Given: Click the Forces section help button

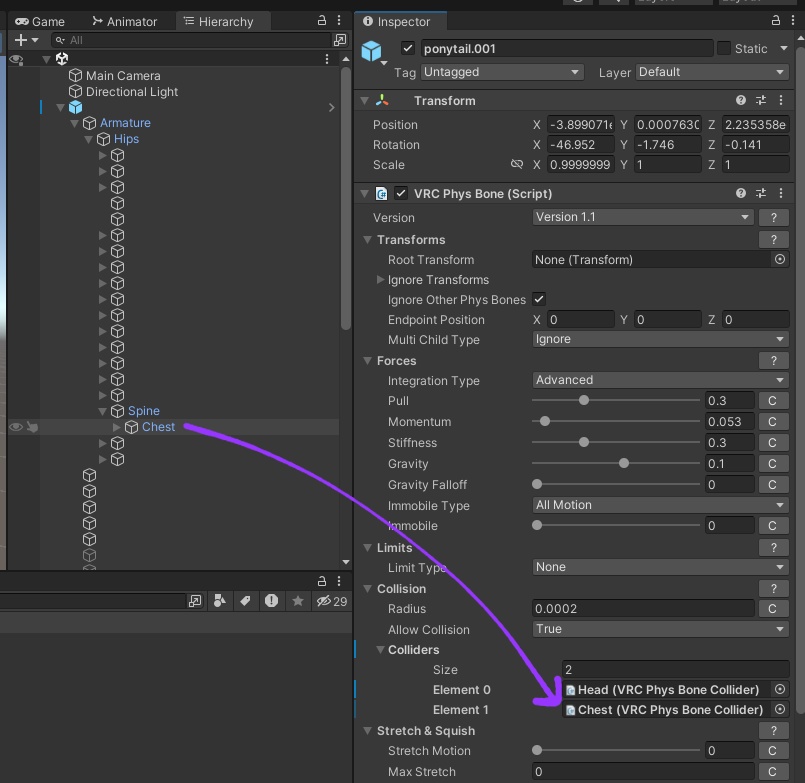Looking at the screenshot, I should [774, 361].
